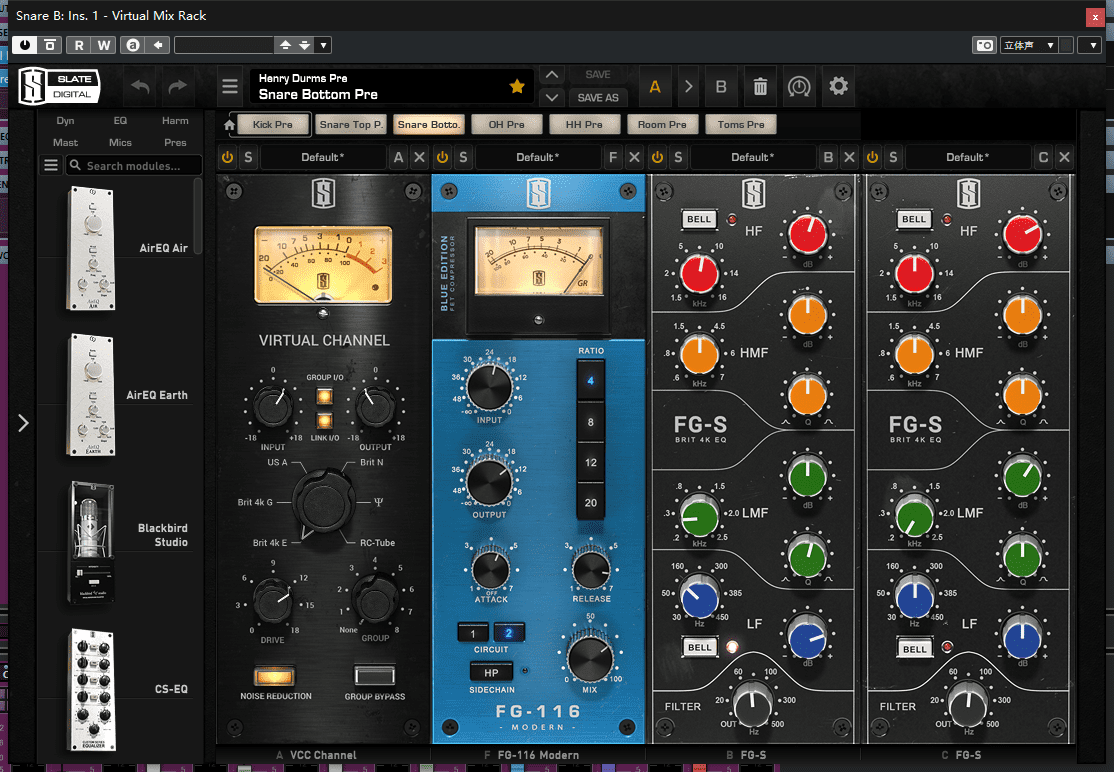Open the 立体声 channel dropdown

coord(1029,45)
